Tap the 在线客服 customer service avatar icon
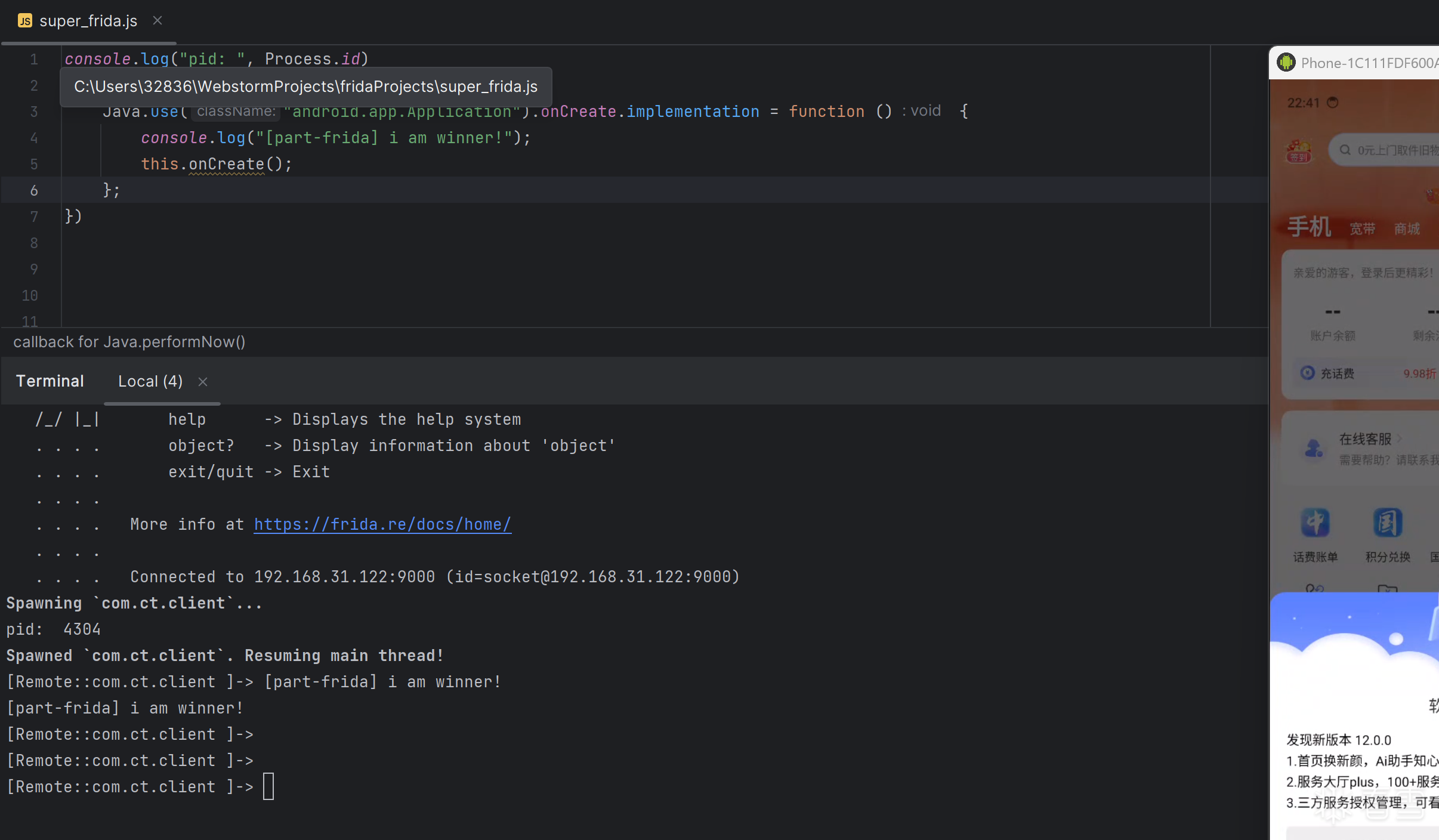The width and height of the screenshot is (1439, 840). 1313,448
